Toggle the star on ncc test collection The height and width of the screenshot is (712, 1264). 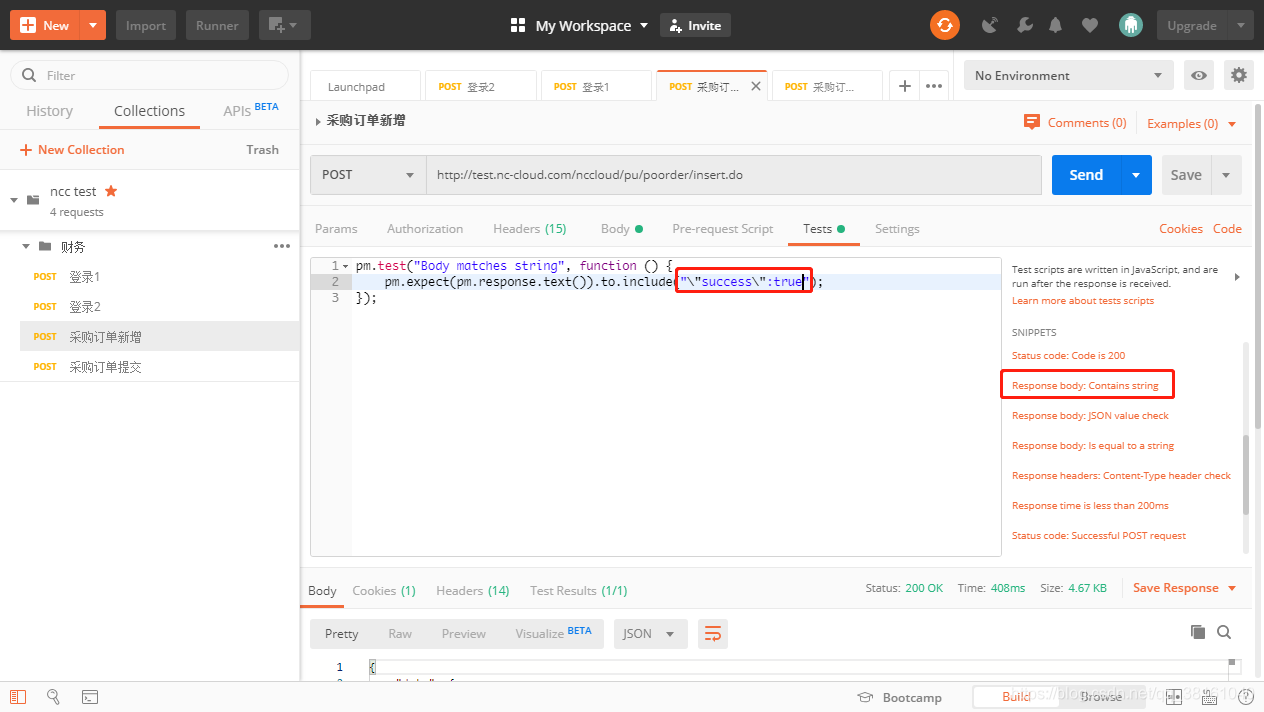coord(111,191)
